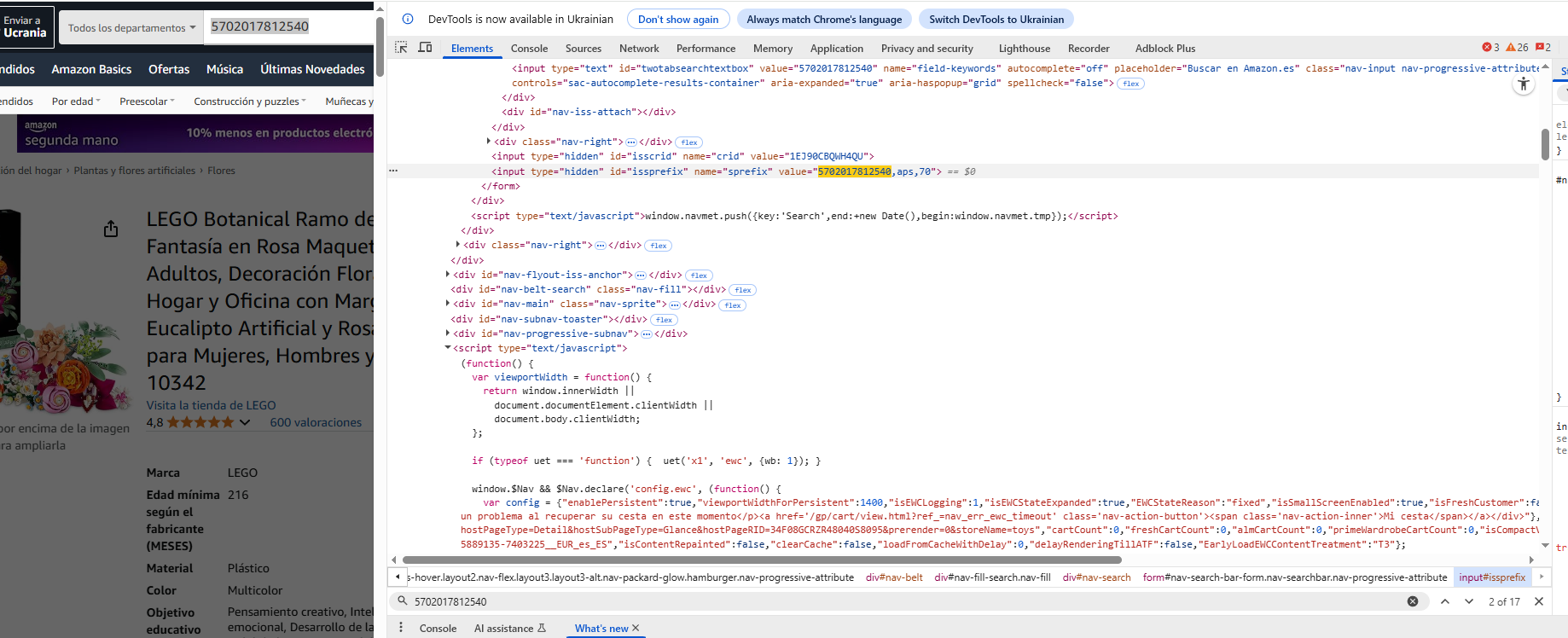This screenshot has width=1568, height=638.
Task: Select the form#nav-search-bar-form breadcrumb
Action: point(1295,577)
